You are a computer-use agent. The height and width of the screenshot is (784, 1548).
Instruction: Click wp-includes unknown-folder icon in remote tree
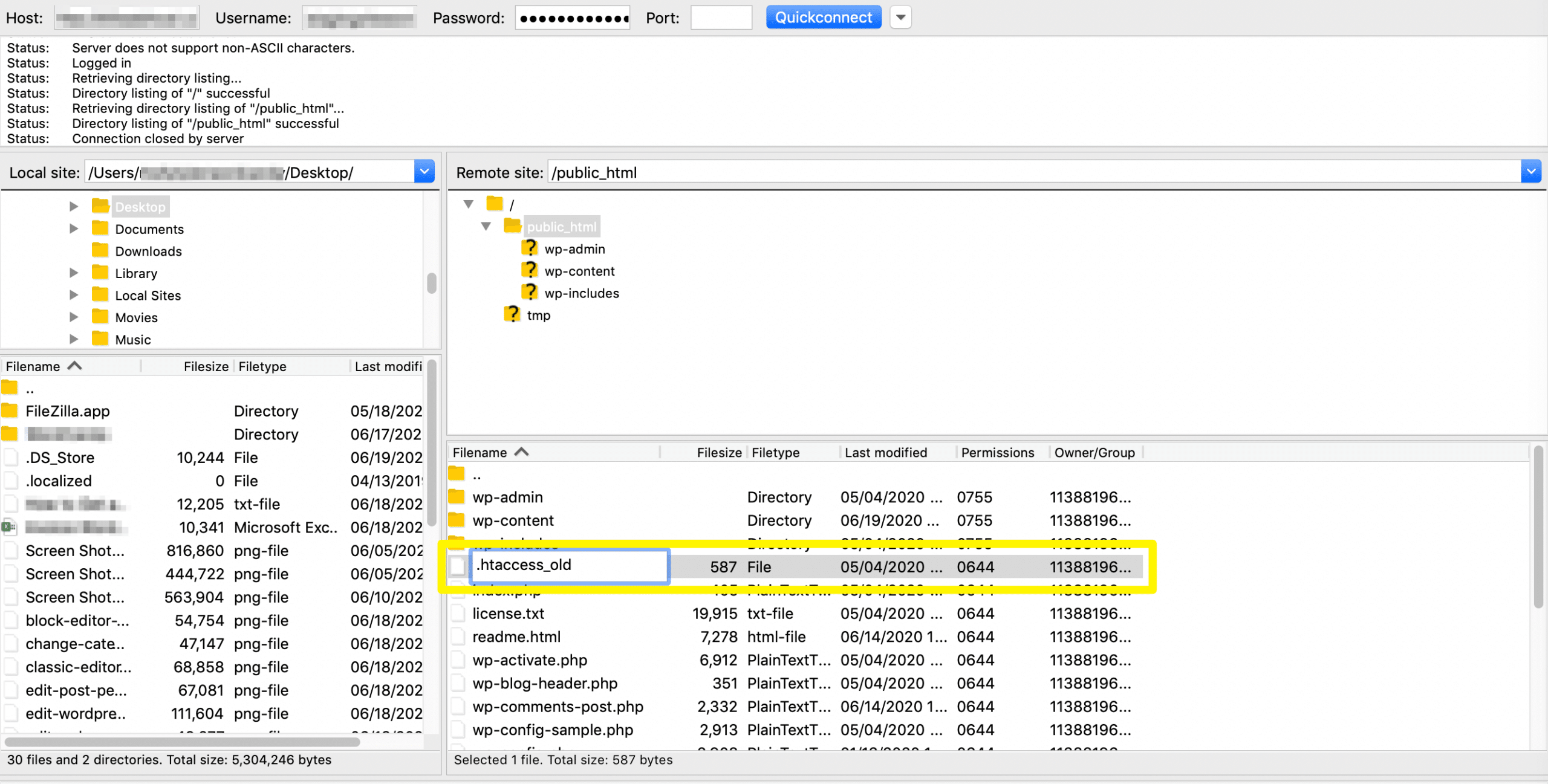530,293
